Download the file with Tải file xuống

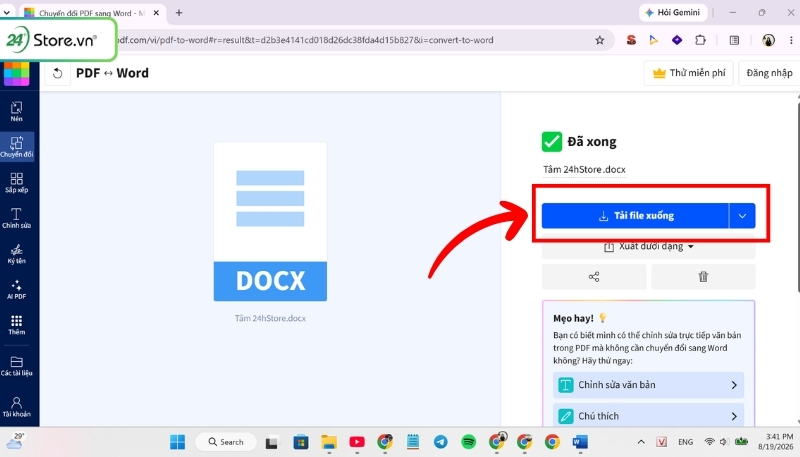click(x=635, y=216)
